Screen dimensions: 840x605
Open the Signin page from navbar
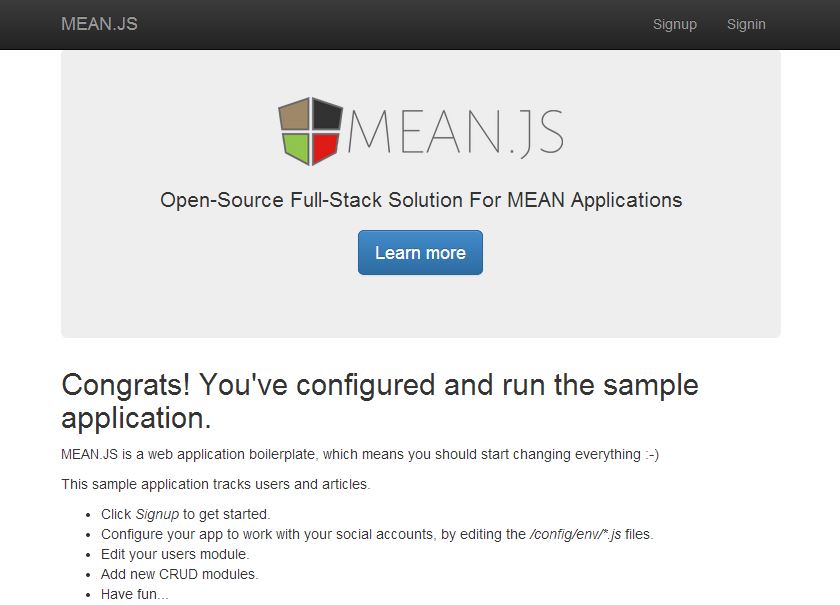tap(746, 24)
